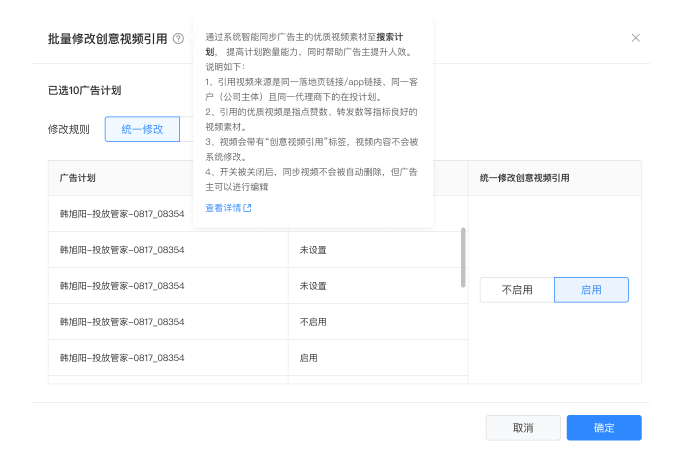Image resolution: width=678 pixels, height=454 pixels.
Task: Close the dialog with the X icon
Action: pos(635,38)
